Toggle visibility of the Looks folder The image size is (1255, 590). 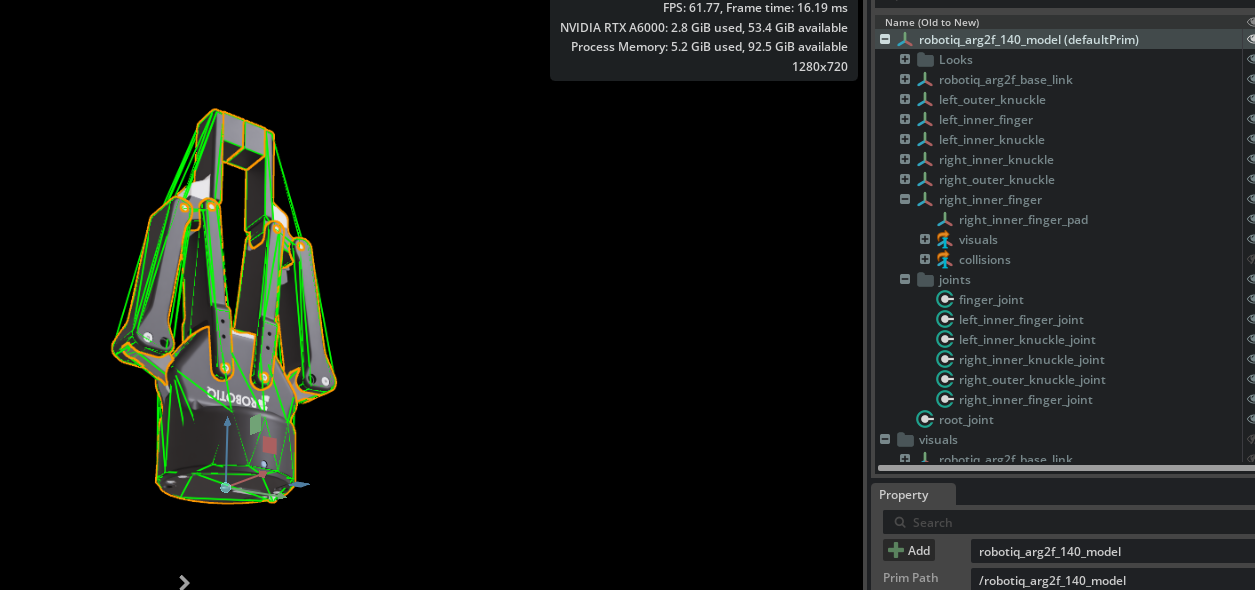click(1250, 60)
